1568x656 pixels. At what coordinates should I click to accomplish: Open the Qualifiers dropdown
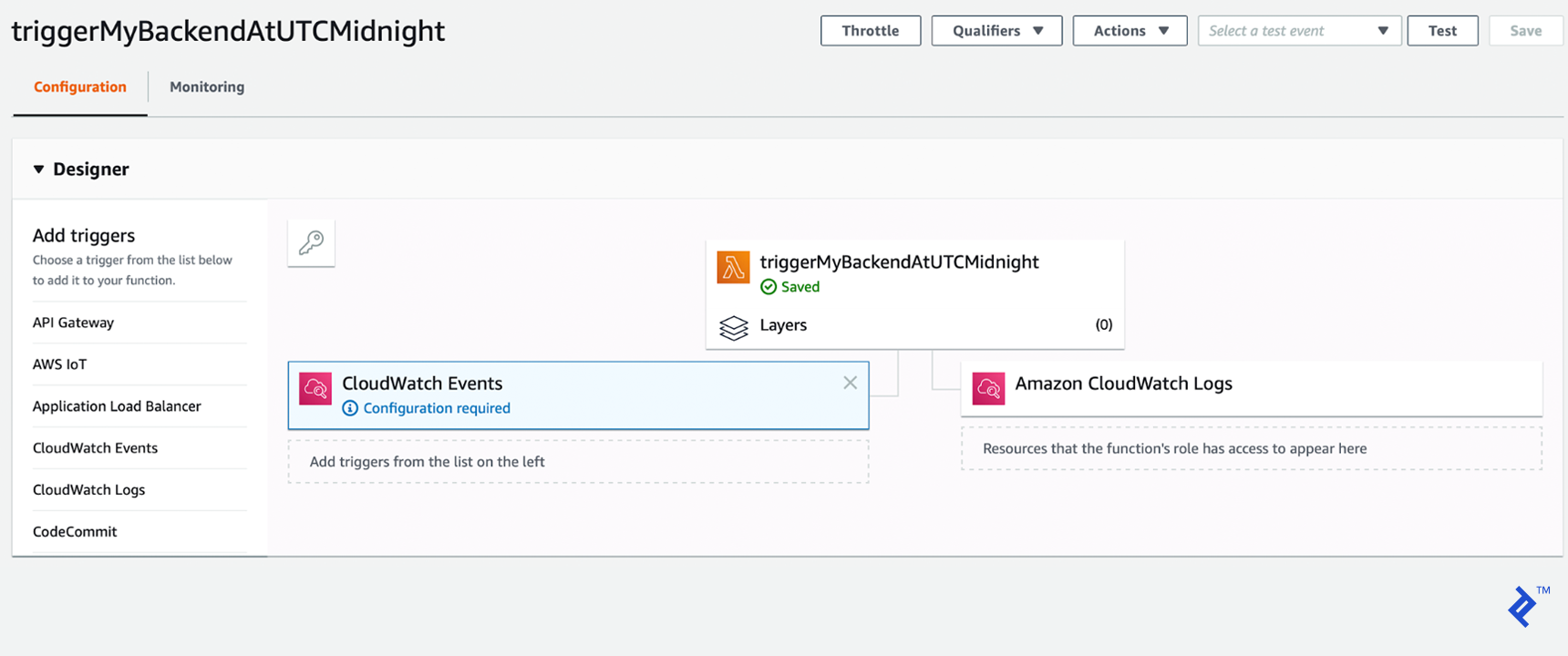996,31
